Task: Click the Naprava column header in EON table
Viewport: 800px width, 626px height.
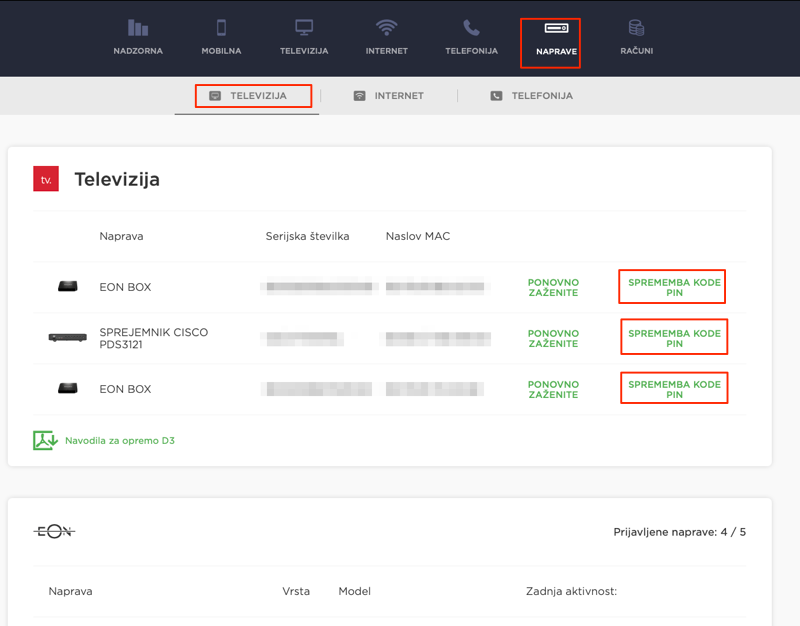Action: (70, 591)
